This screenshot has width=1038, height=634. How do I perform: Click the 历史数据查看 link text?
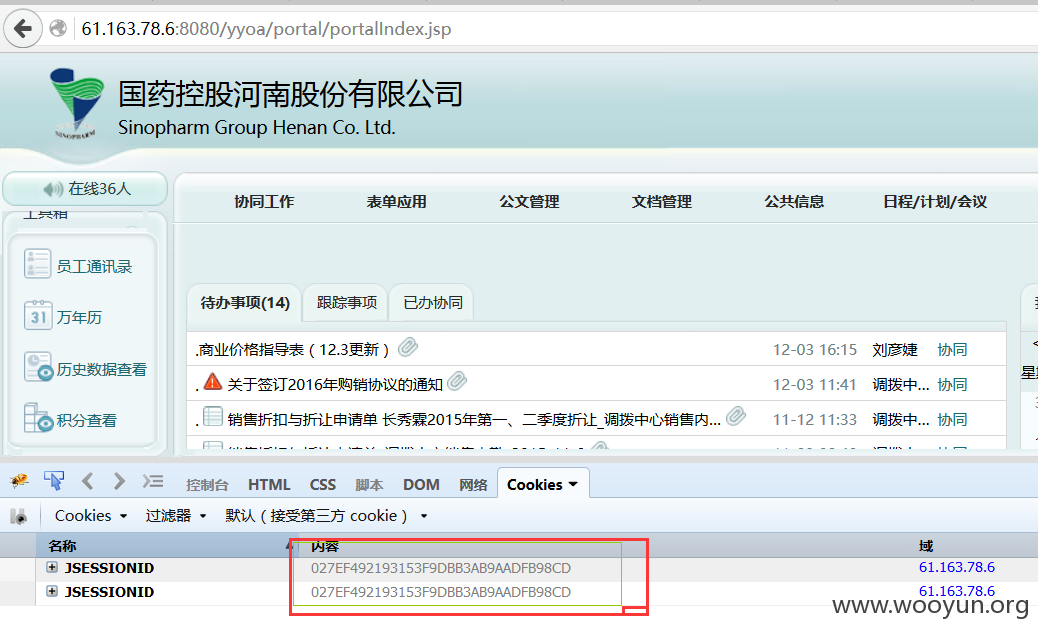[101, 369]
